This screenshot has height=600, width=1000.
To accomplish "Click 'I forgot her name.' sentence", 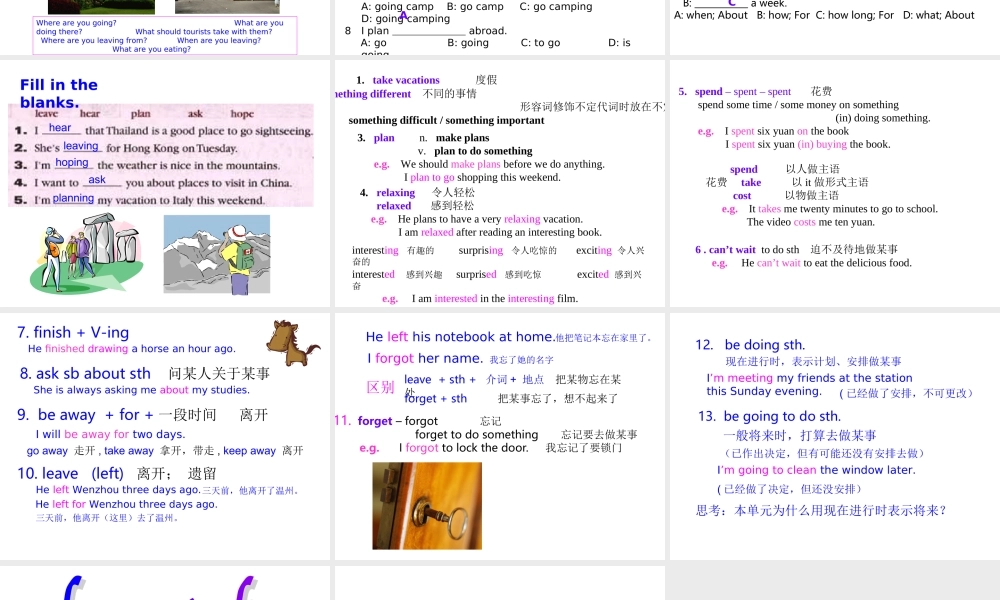I will [425, 358].
